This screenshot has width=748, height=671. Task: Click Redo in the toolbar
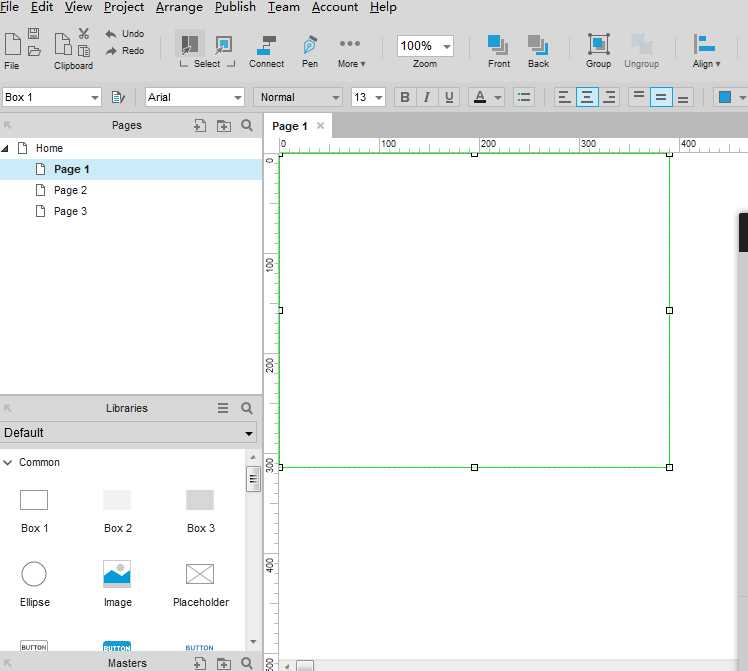[125, 51]
